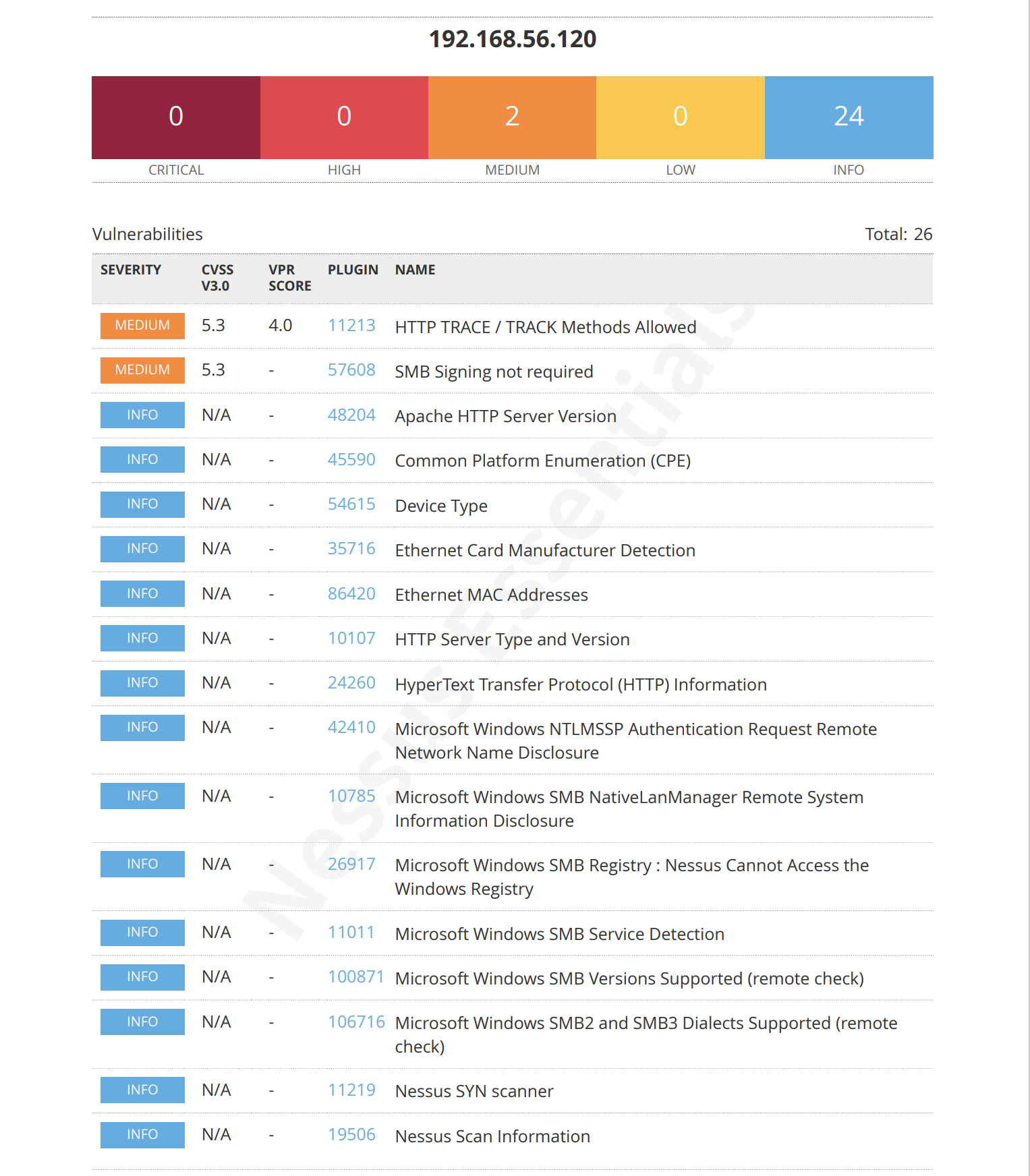Select NTLMSSP Authentication Request name text

coord(636,740)
